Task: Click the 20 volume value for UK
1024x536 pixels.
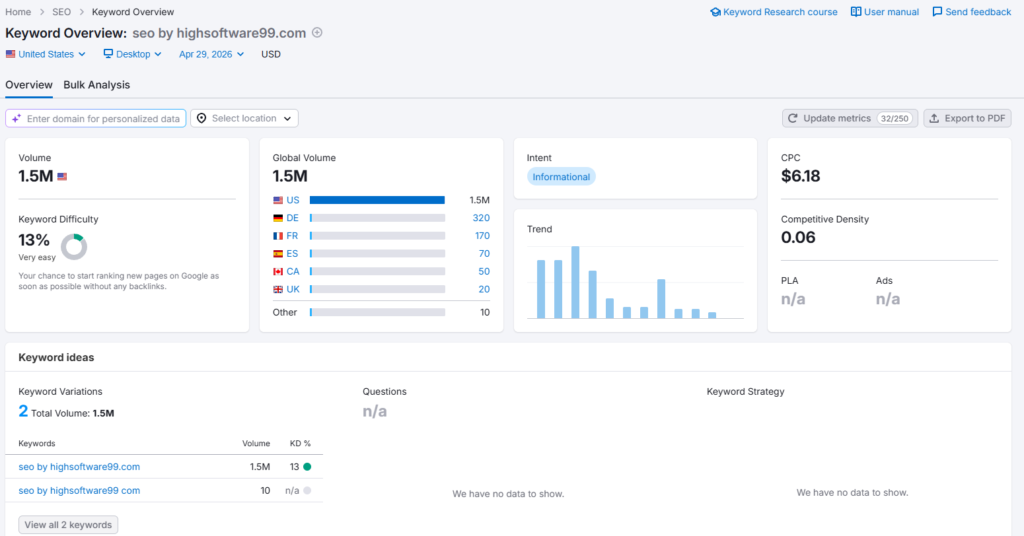Action: coord(484,289)
